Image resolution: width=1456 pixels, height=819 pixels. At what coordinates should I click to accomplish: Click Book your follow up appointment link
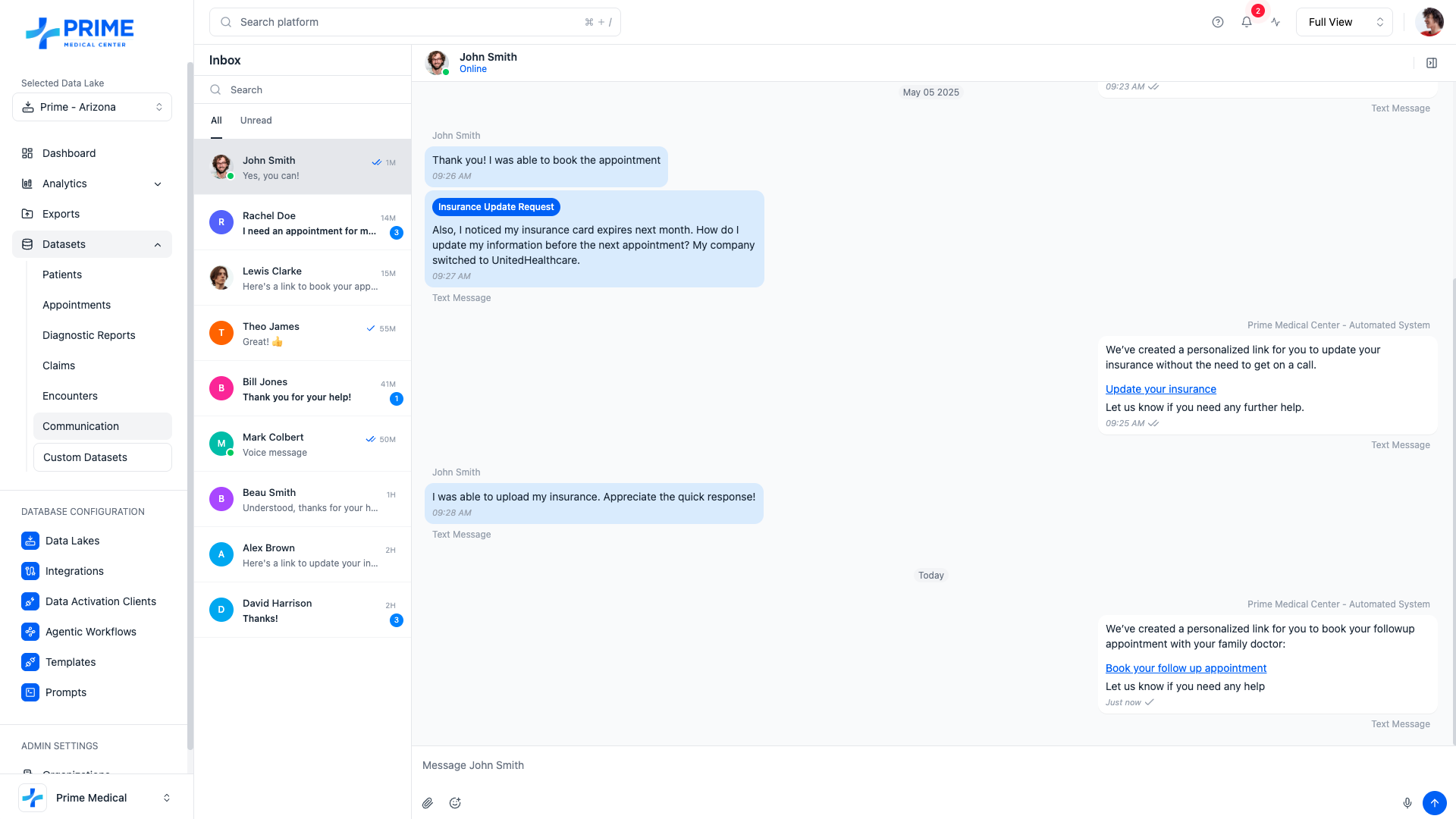point(1185,668)
